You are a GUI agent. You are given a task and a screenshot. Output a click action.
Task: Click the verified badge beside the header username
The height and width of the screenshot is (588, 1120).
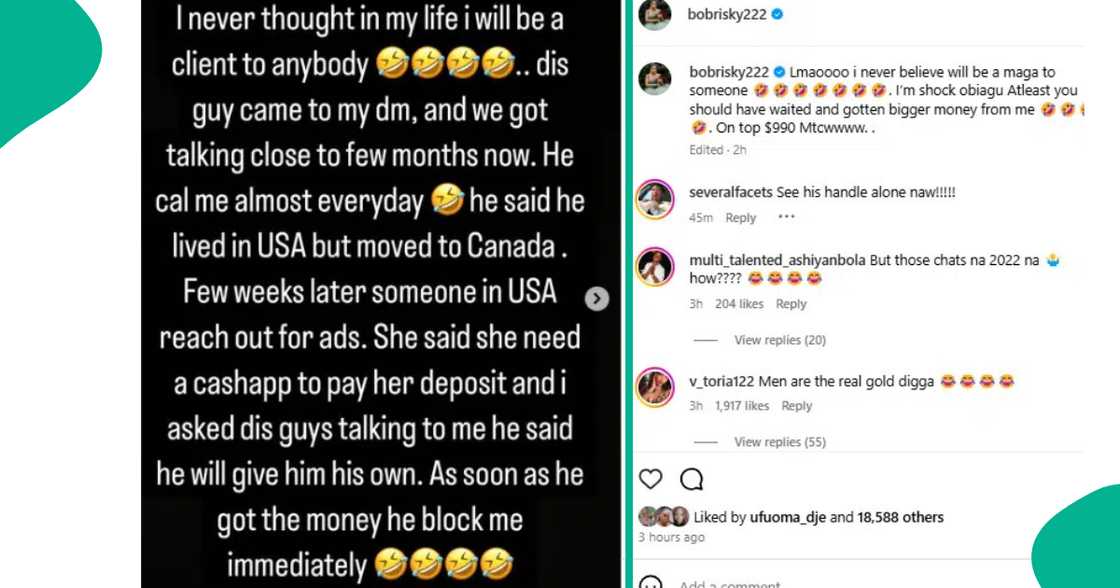click(x=778, y=14)
